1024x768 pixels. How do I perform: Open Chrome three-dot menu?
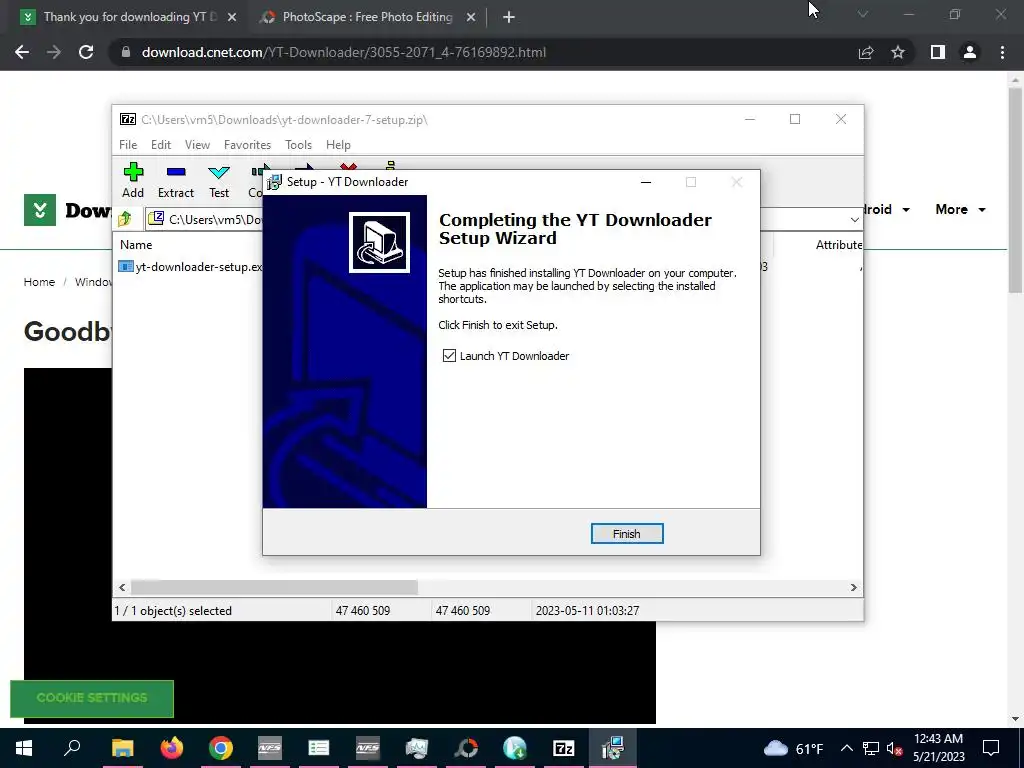[1002, 52]
